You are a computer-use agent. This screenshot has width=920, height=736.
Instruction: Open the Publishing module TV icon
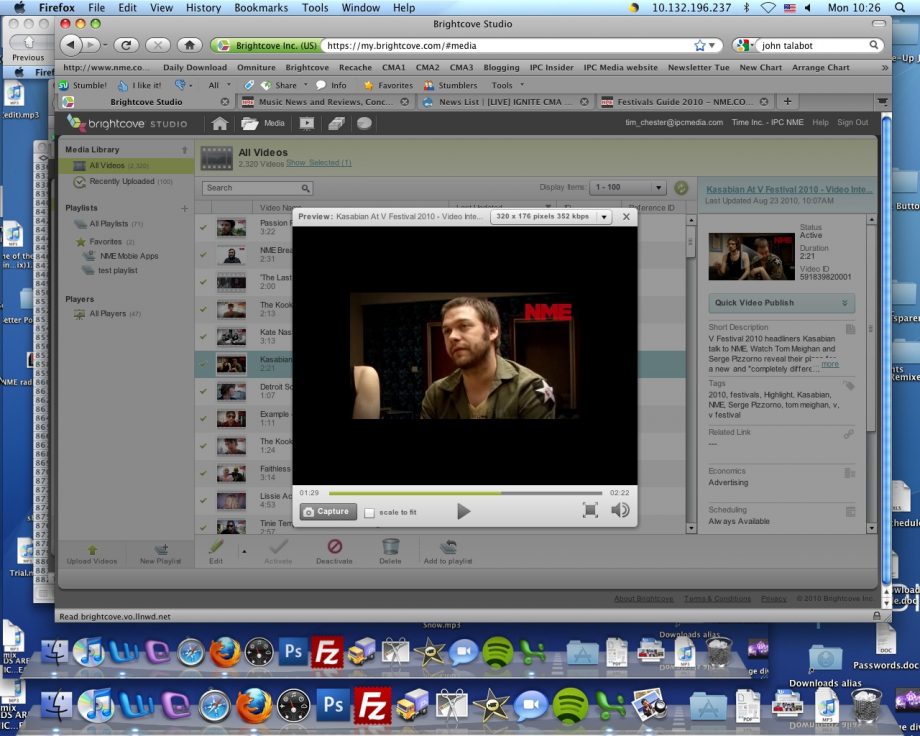pyautogui.click(x=307, y=123)
